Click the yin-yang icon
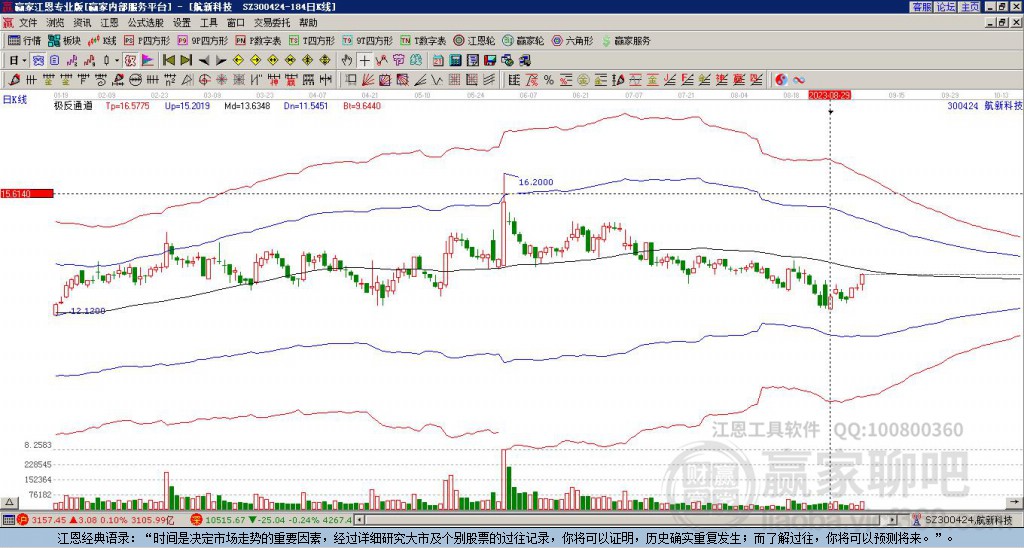The image size is (1024, 548). [781, 80]
